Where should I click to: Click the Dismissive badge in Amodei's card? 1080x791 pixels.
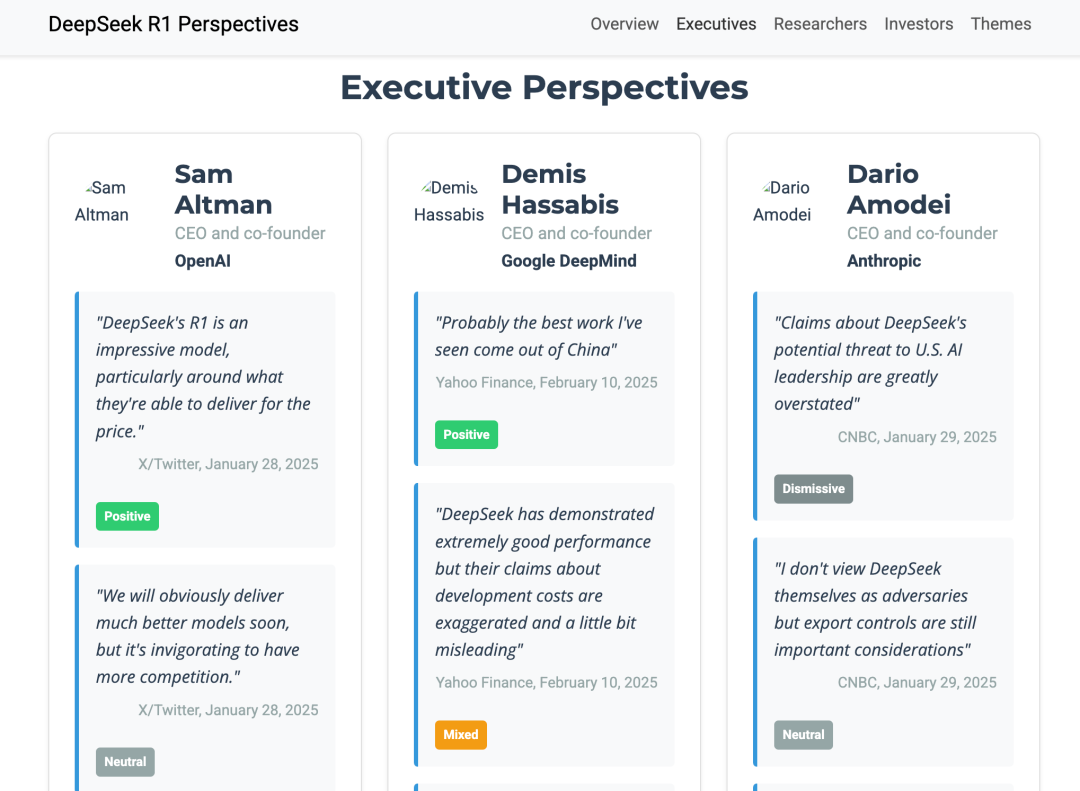(x=813, y=489)
